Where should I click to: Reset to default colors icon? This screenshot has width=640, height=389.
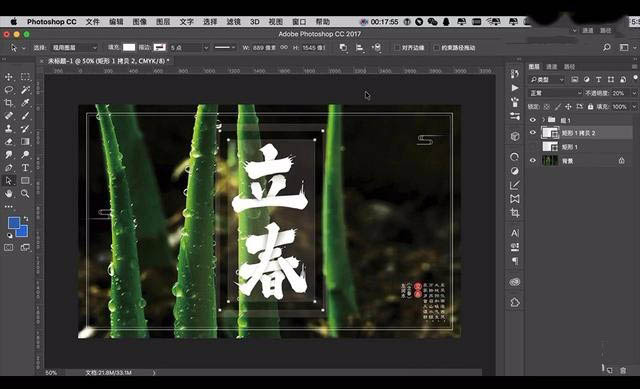point(10,236)
